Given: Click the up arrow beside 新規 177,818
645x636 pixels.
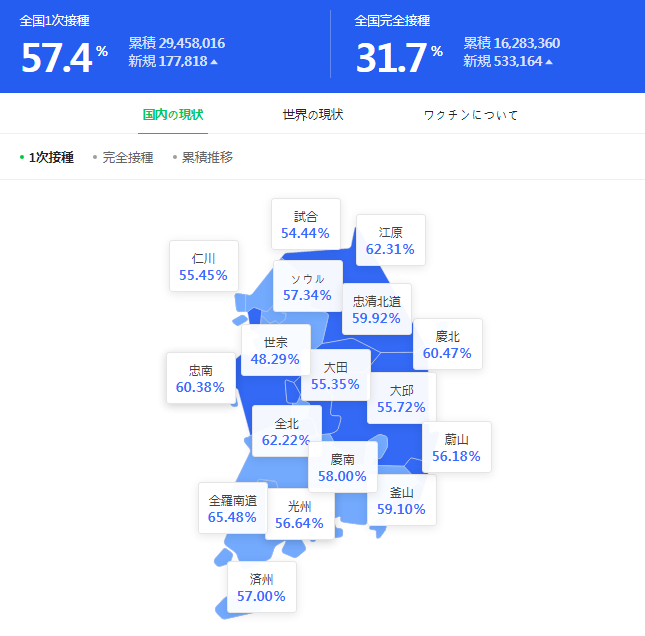Looking at the screenshot, I should coord(214,62).
